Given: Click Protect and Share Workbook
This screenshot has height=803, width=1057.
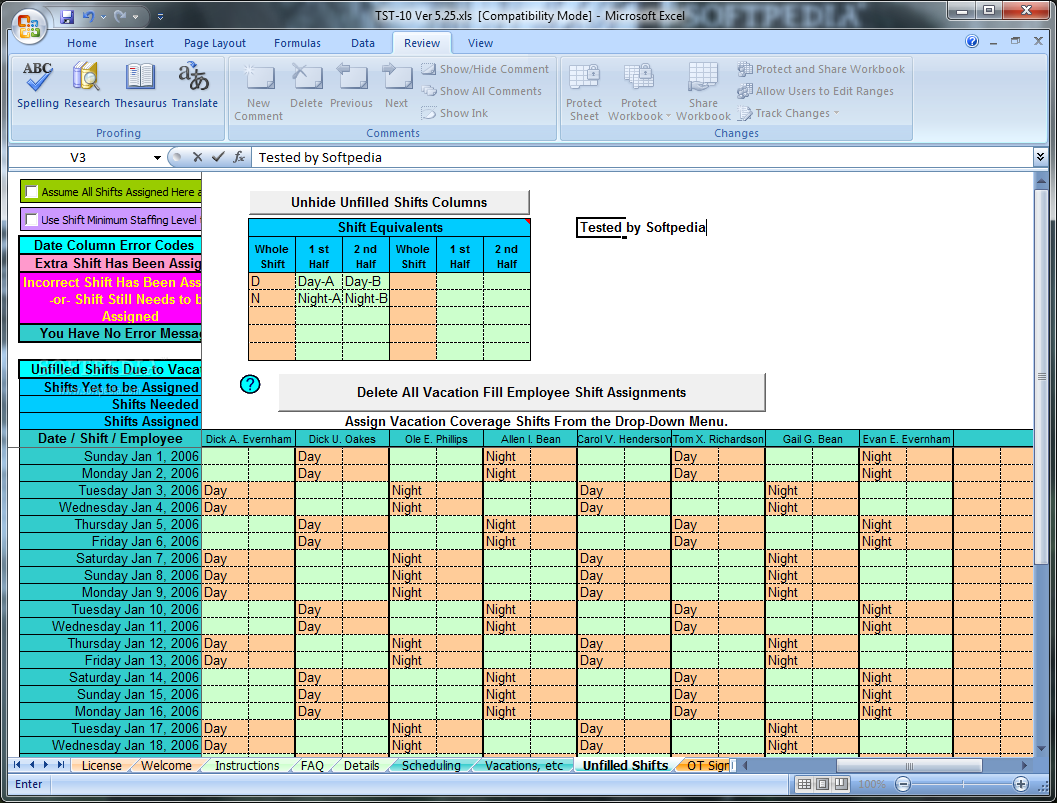Looking at the screenshot, I should point(821,69).
